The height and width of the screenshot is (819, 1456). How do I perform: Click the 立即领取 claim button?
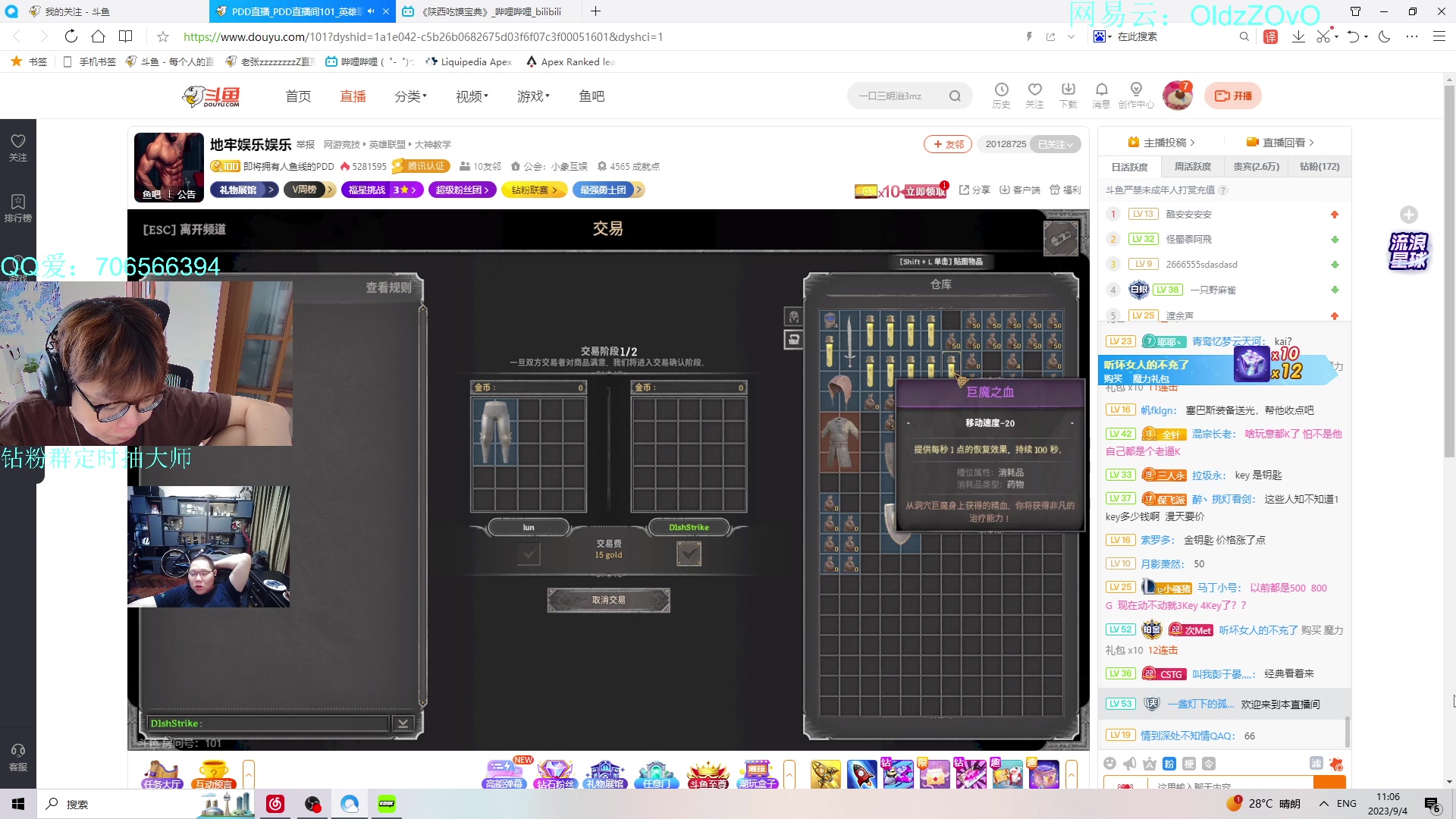tap(925, 191)
